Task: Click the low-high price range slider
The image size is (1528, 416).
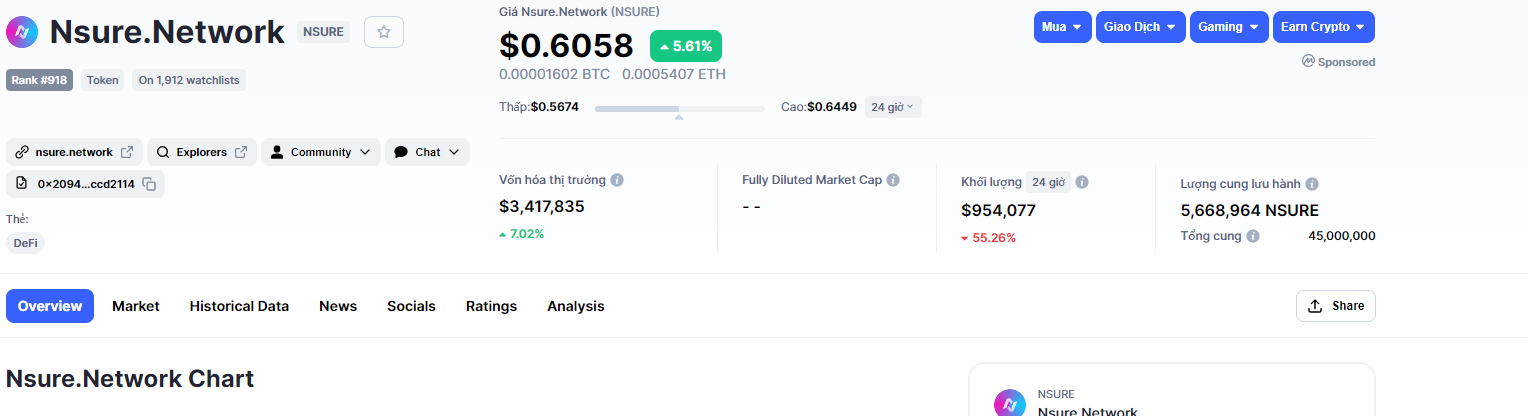Action: point(679,108)
